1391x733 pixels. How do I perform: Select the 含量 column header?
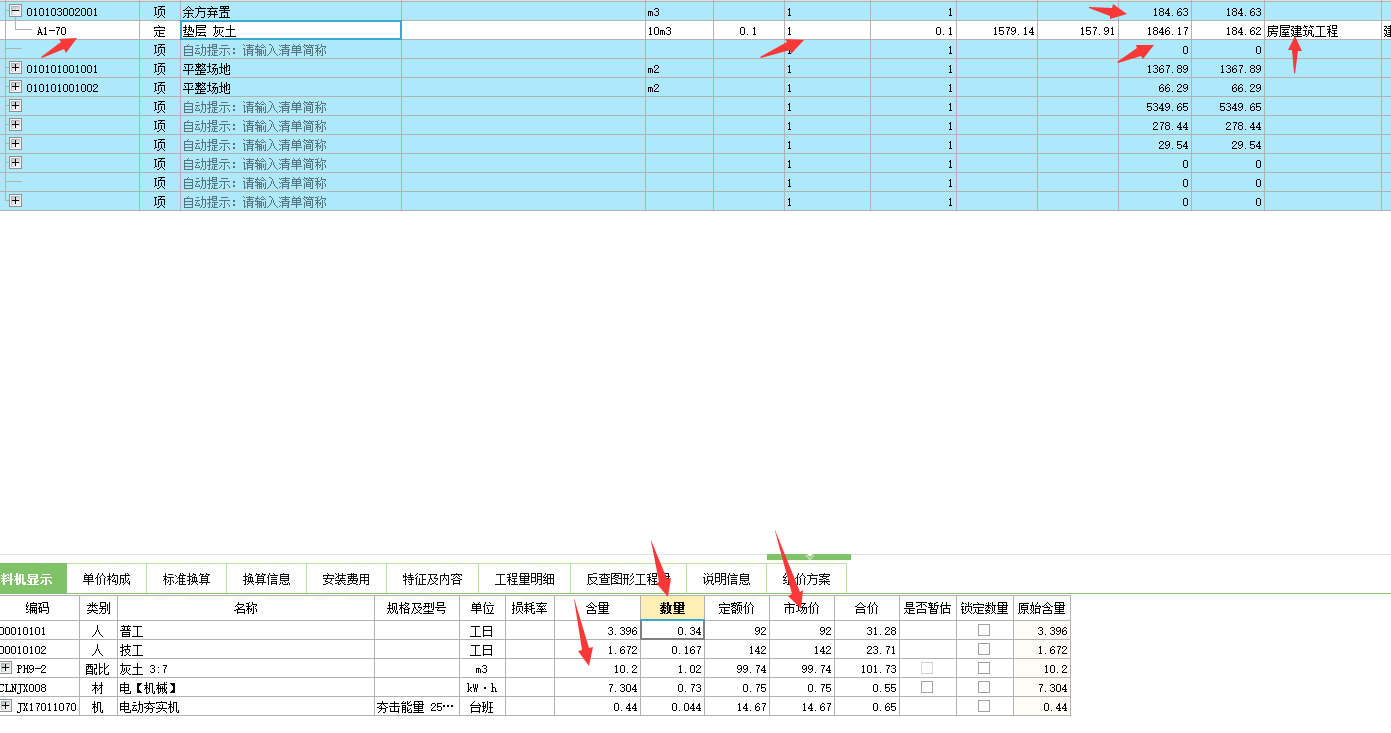click(x=597, y=608)
